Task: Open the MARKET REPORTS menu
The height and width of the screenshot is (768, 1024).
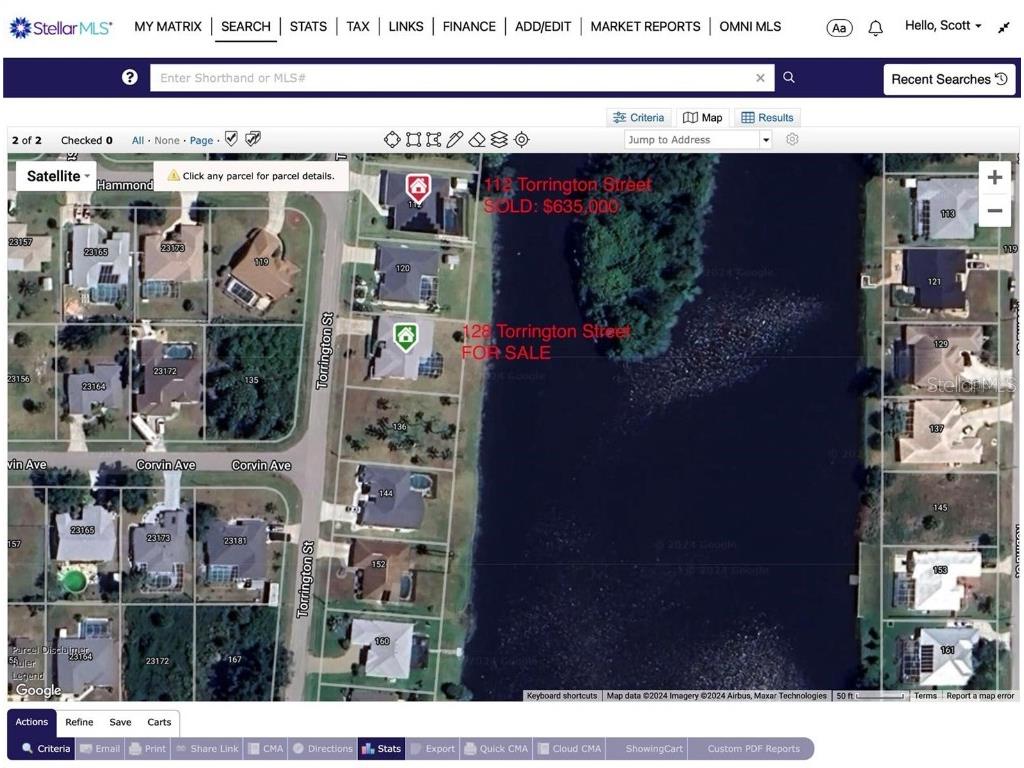Action: 645,26
